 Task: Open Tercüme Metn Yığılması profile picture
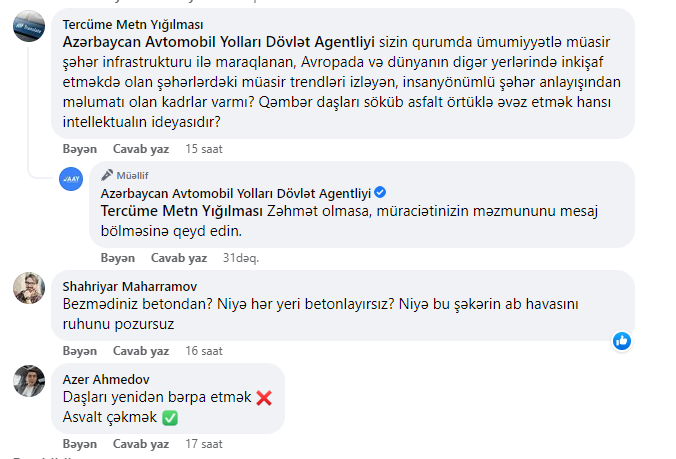[28, 27]
